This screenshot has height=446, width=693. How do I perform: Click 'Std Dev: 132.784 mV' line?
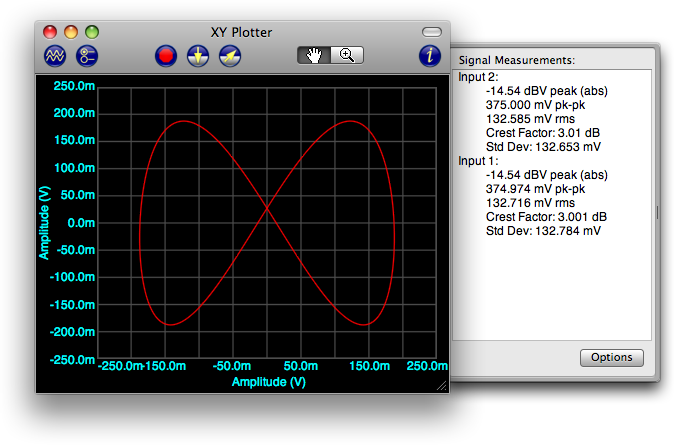543,231
